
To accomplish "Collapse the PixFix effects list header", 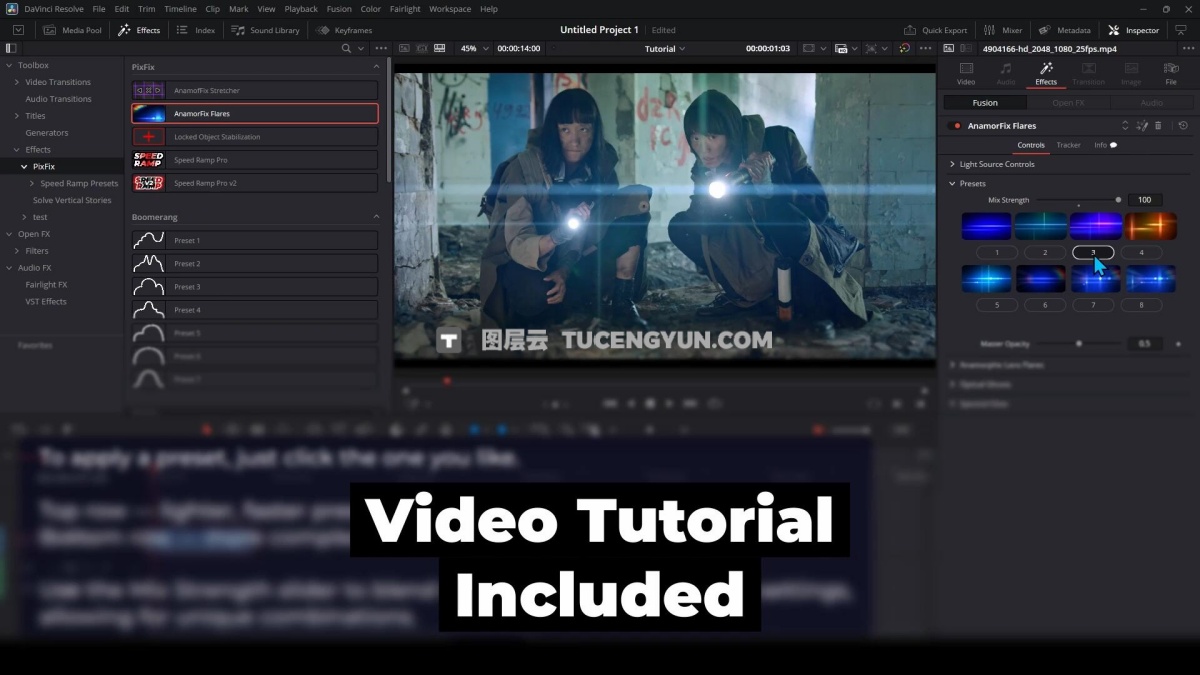I will (x=377, y=67).
